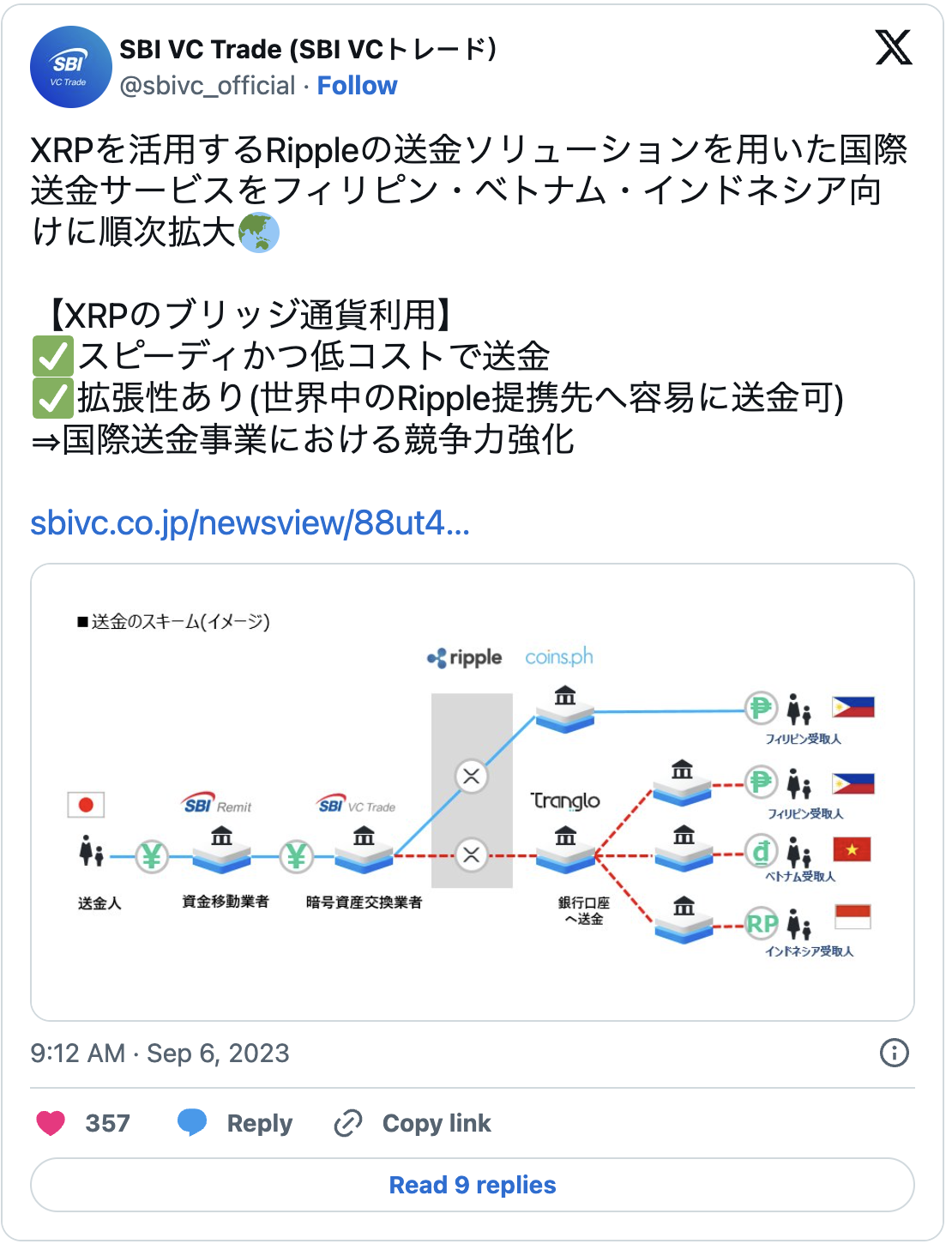Open the tweet timestamp 9:12 AM Sep 6, 2023

tap(160, 1053)
